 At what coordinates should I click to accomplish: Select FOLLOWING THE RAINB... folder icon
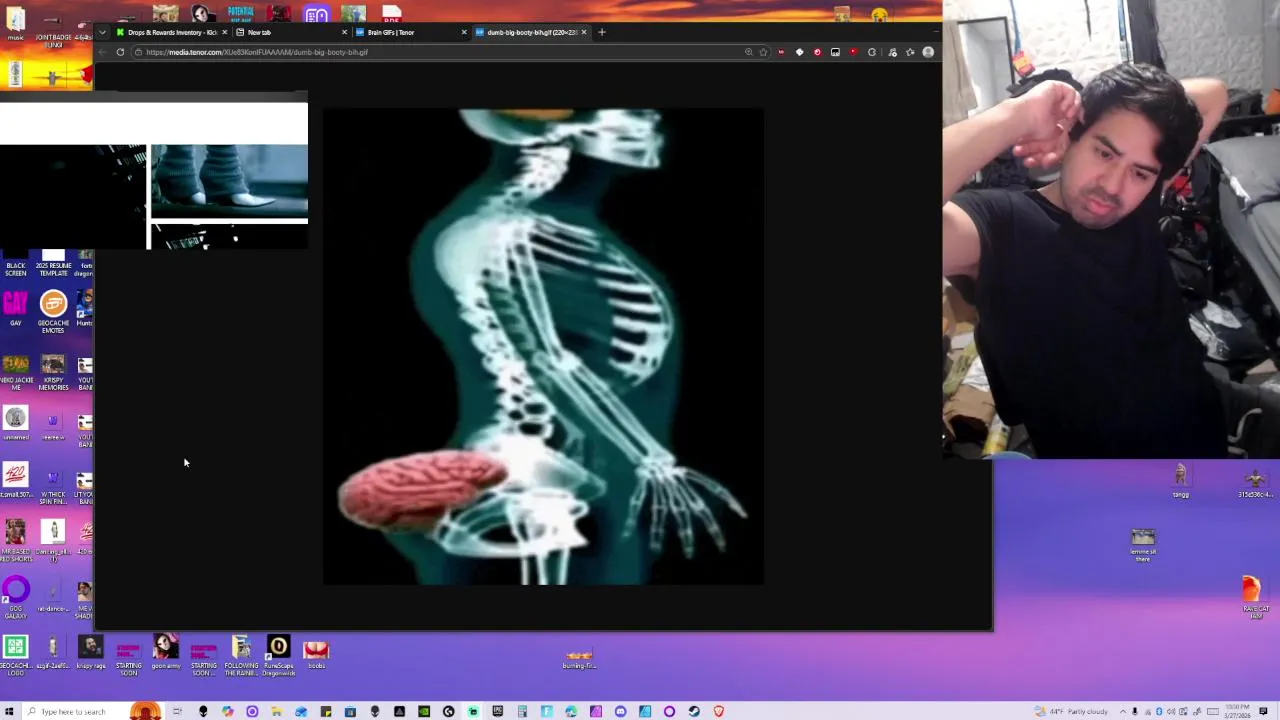click(x=241, y=657)
